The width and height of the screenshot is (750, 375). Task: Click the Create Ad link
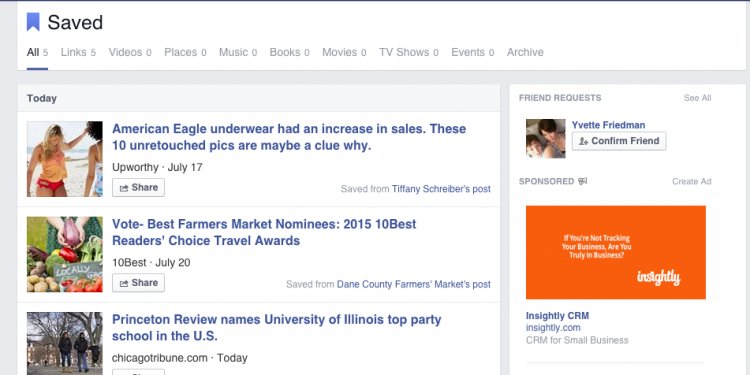pos(692,181)
